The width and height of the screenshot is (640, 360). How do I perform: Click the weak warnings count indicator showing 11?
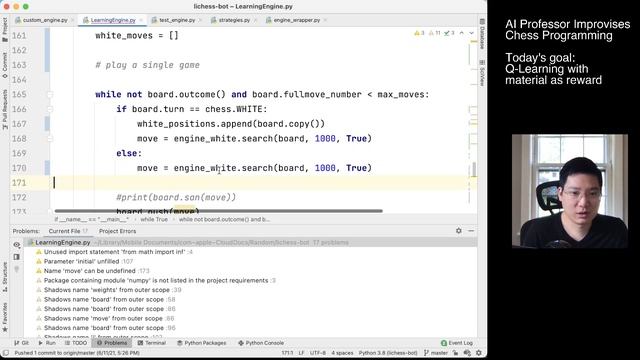click(x=434, y=33)
